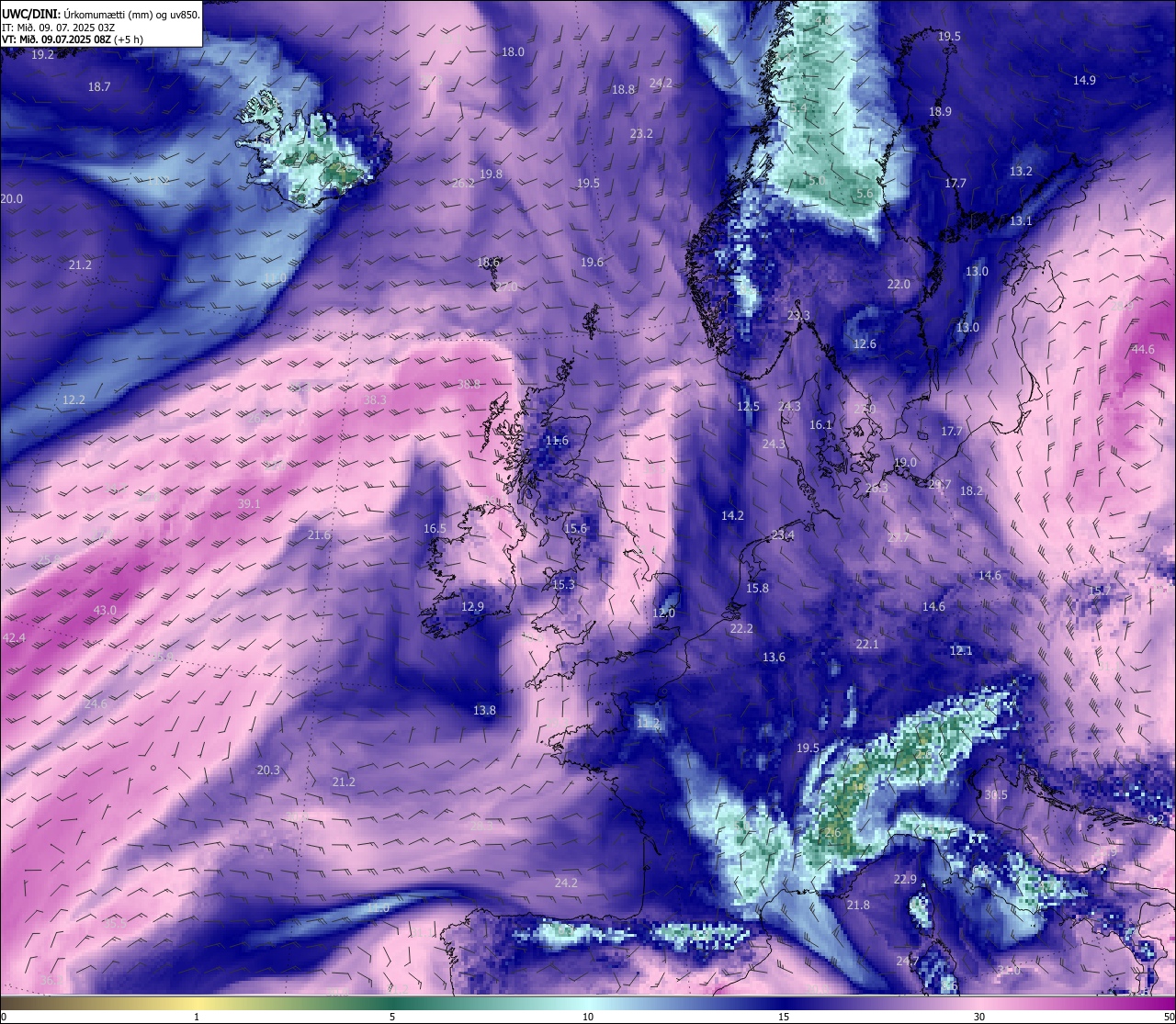Viewport: 1176px width, 1024px height.
Task: Select the 24.6 value southwest of Ireland
Action: coord(95,704)
